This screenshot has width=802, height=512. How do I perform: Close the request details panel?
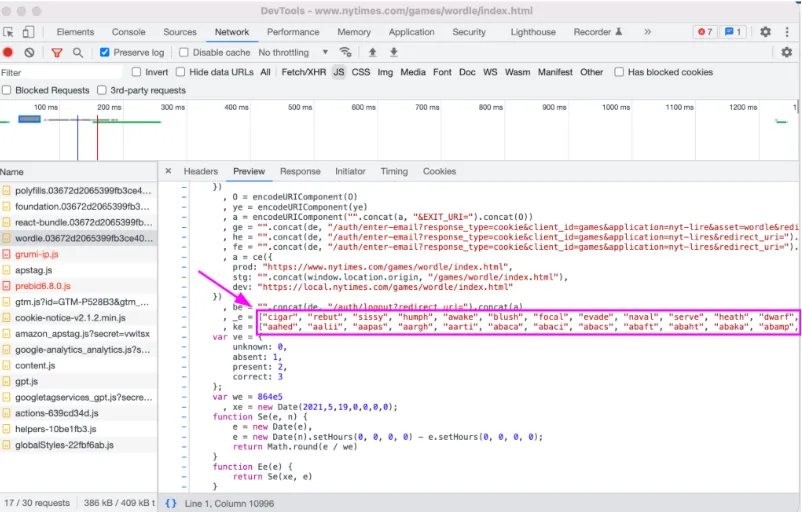click(168, 171)
